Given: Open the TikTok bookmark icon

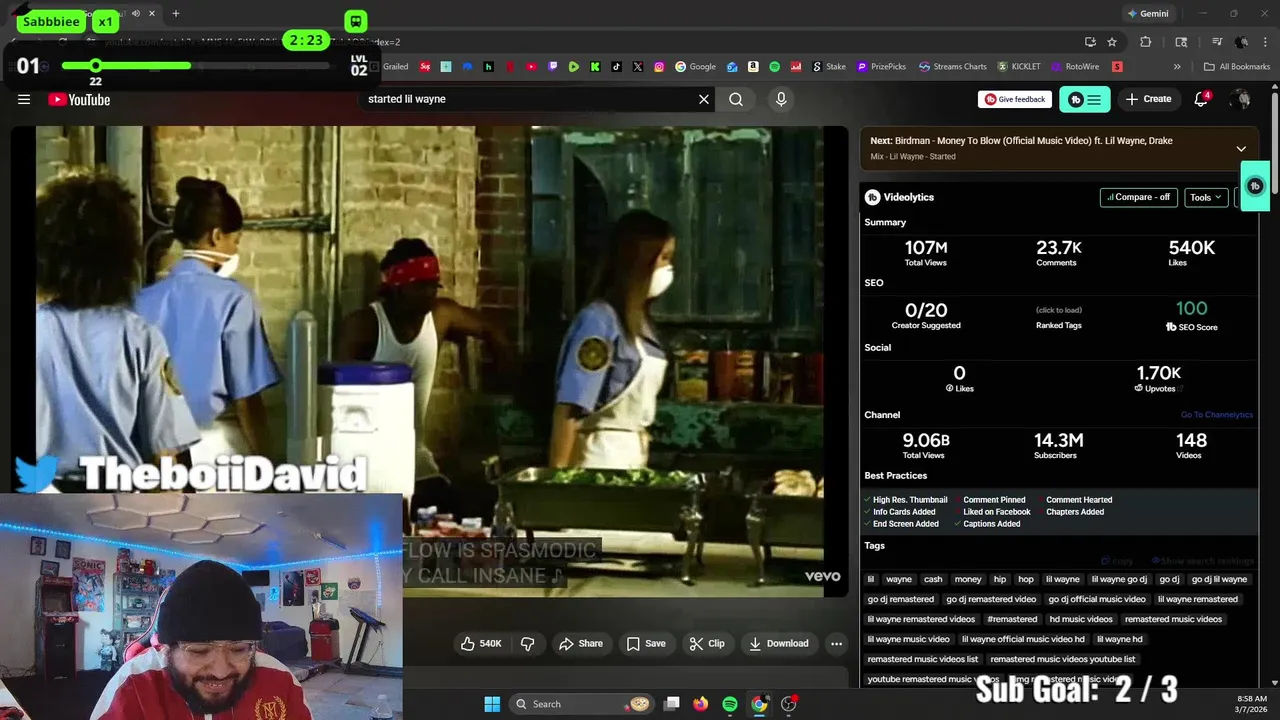Looking at the screenshot, I should pos(616,67).
